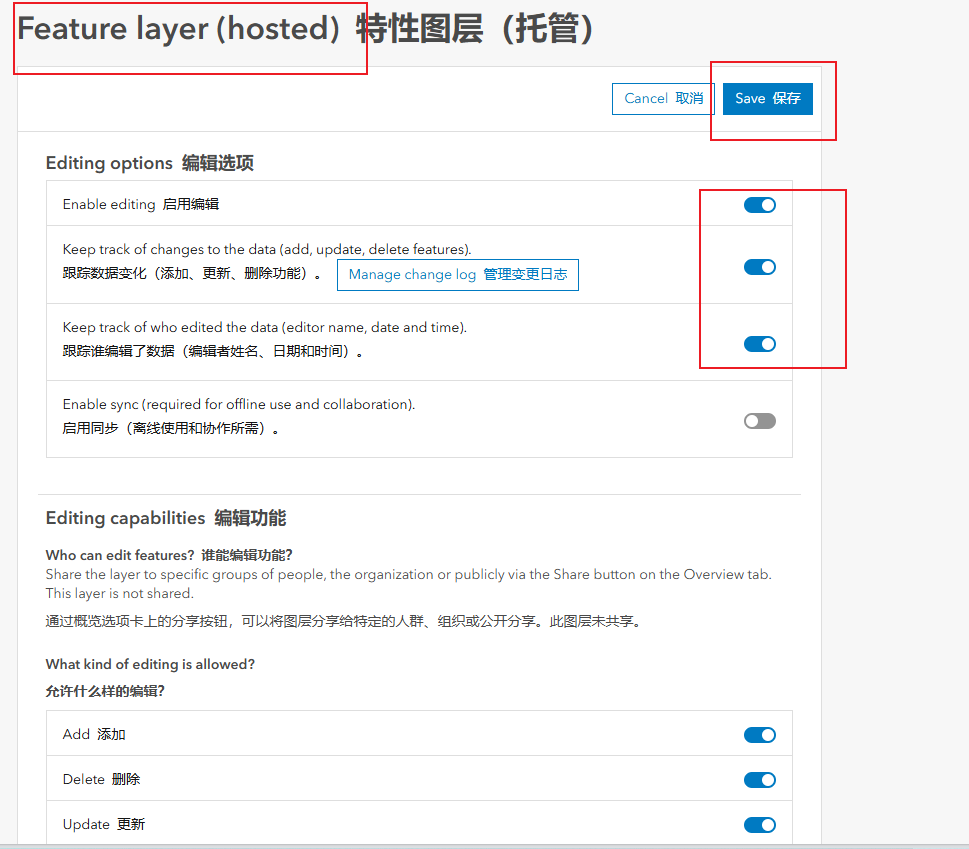Viewport: 969px width, 849px height.
Task: Toggle Keep track of changes switch
Action: (760, 267)
